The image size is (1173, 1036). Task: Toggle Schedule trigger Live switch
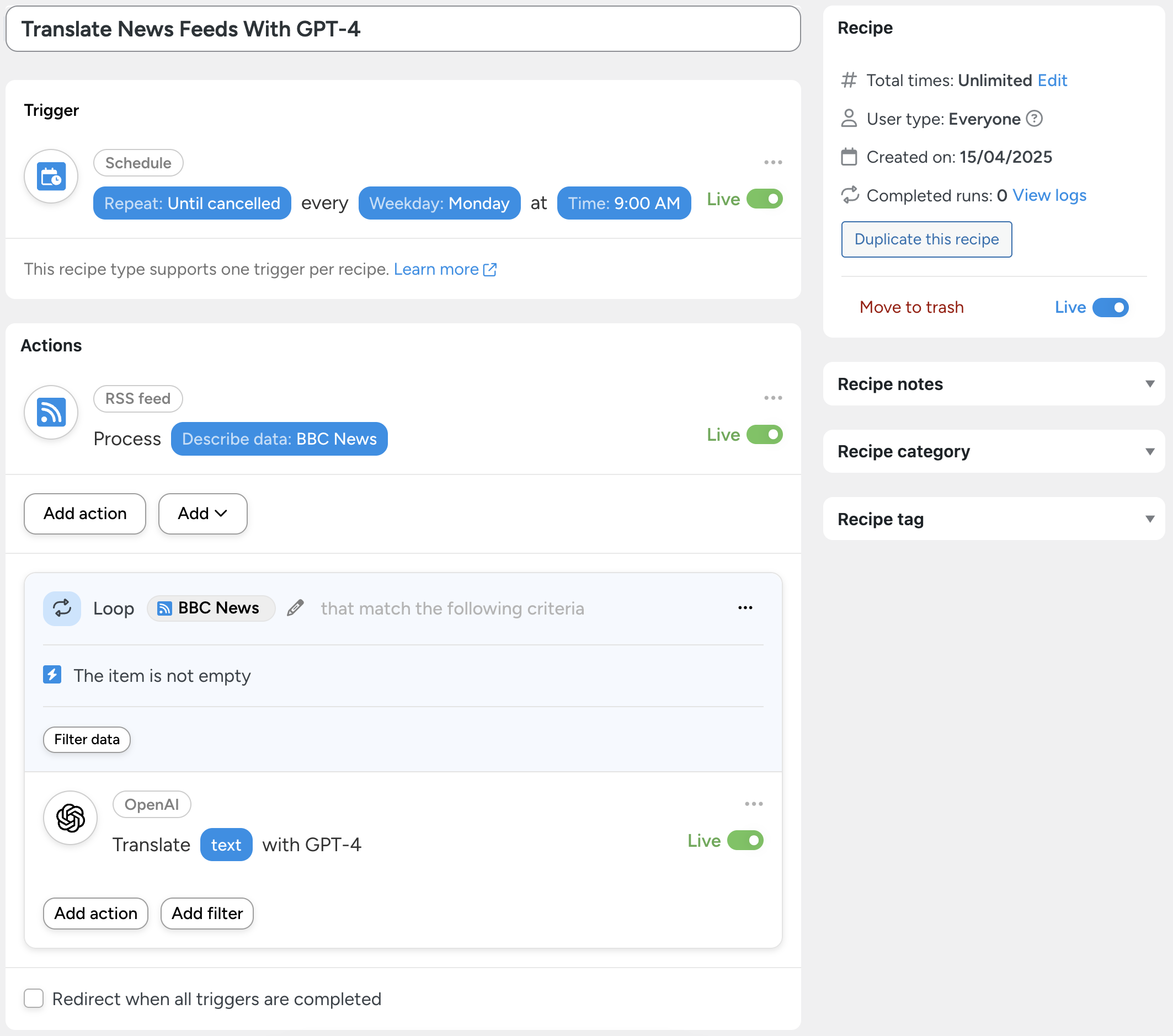[x=764, y=199]
